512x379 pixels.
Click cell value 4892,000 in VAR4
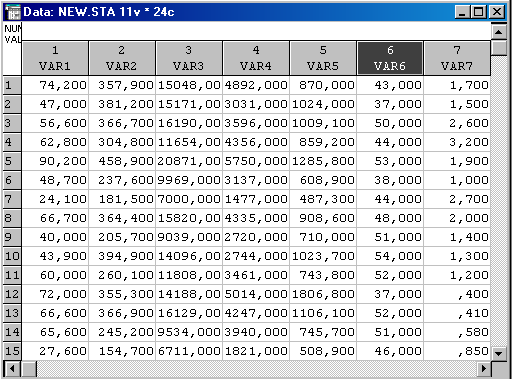[x=256, y=85]
